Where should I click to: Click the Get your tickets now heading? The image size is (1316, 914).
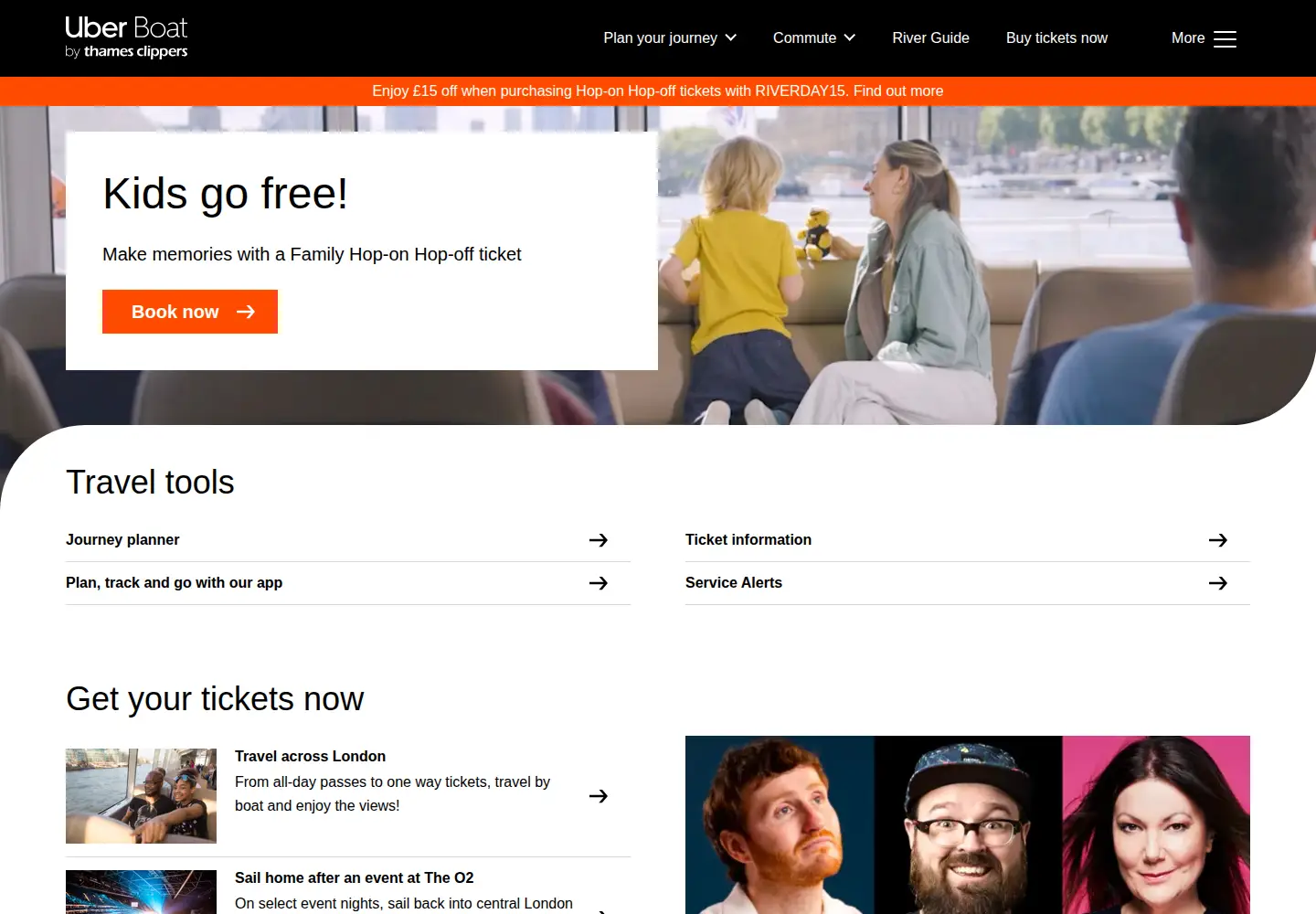tap(215, 698)
